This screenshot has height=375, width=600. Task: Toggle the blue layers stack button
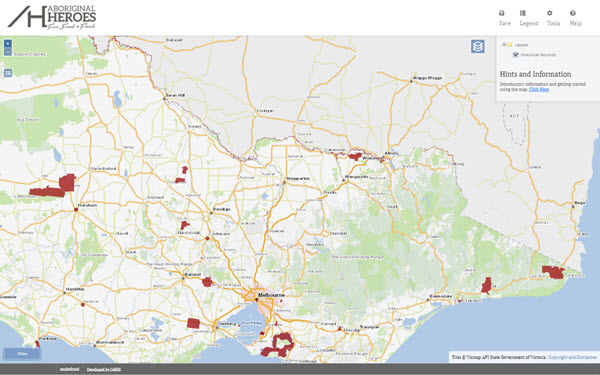478,46
